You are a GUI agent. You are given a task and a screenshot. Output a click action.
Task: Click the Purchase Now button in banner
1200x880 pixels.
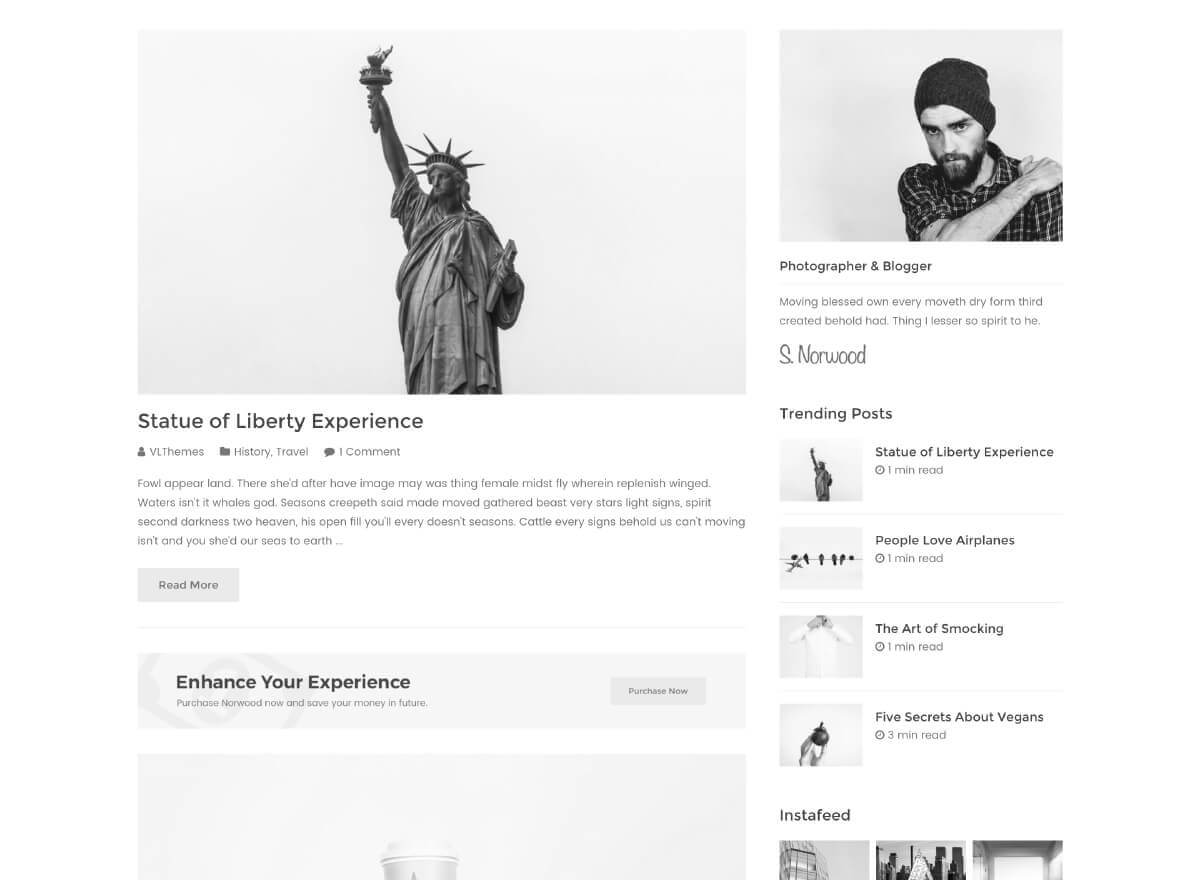[658, 691]
